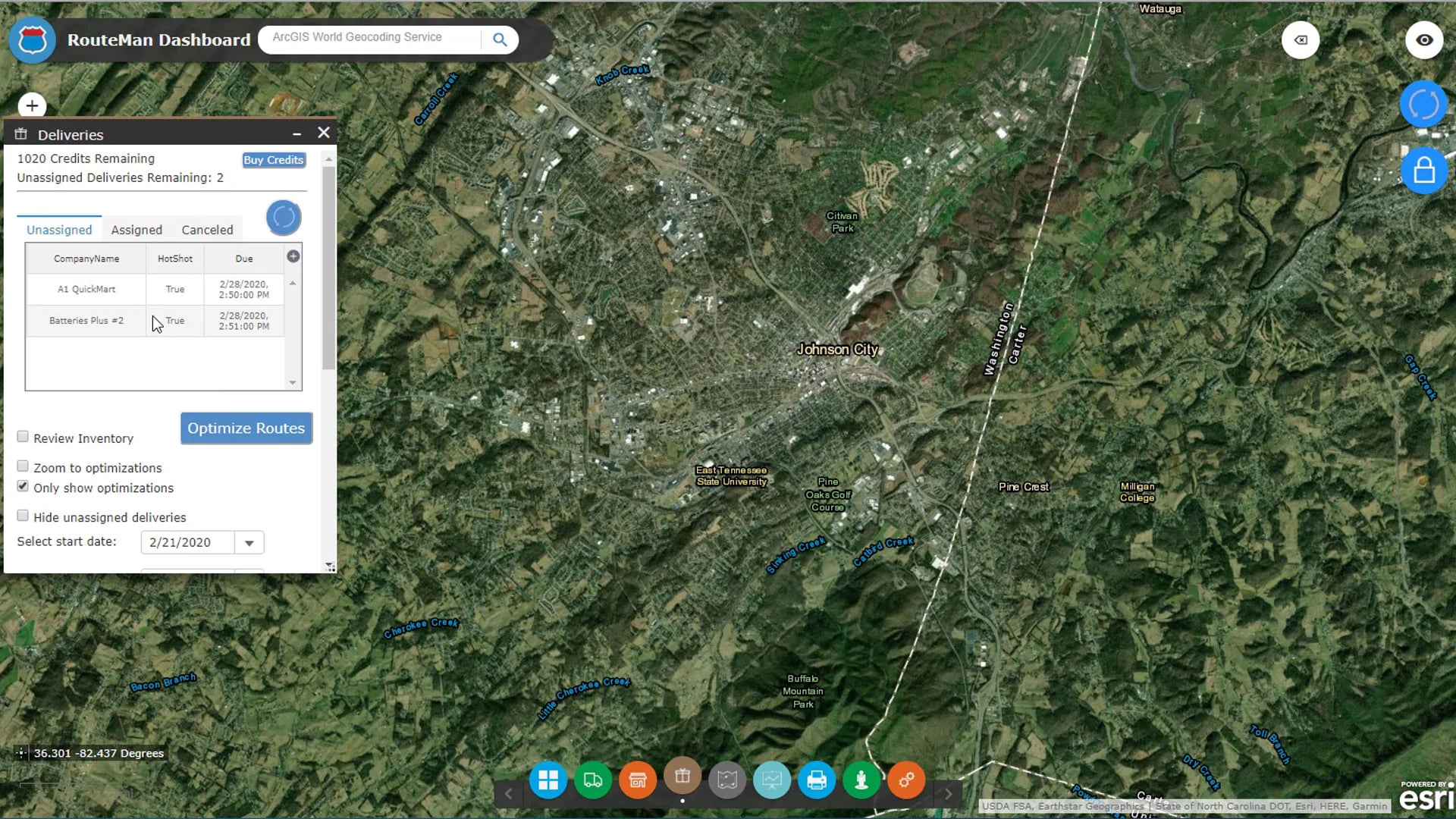Click the Optimize Routes button
The width and height of the screenshot is (1456, 819).
(x=246, y=428)
